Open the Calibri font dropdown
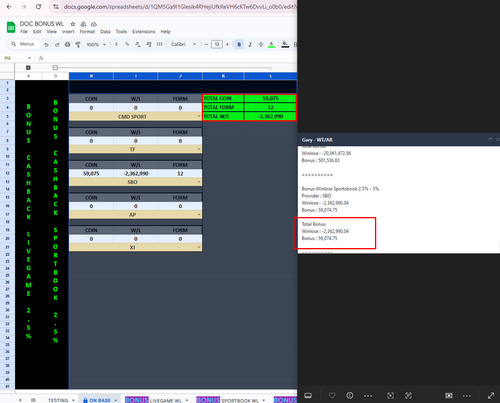Image resolution: width=500 pixels, height=403 pixels. [x=183, y=44]
